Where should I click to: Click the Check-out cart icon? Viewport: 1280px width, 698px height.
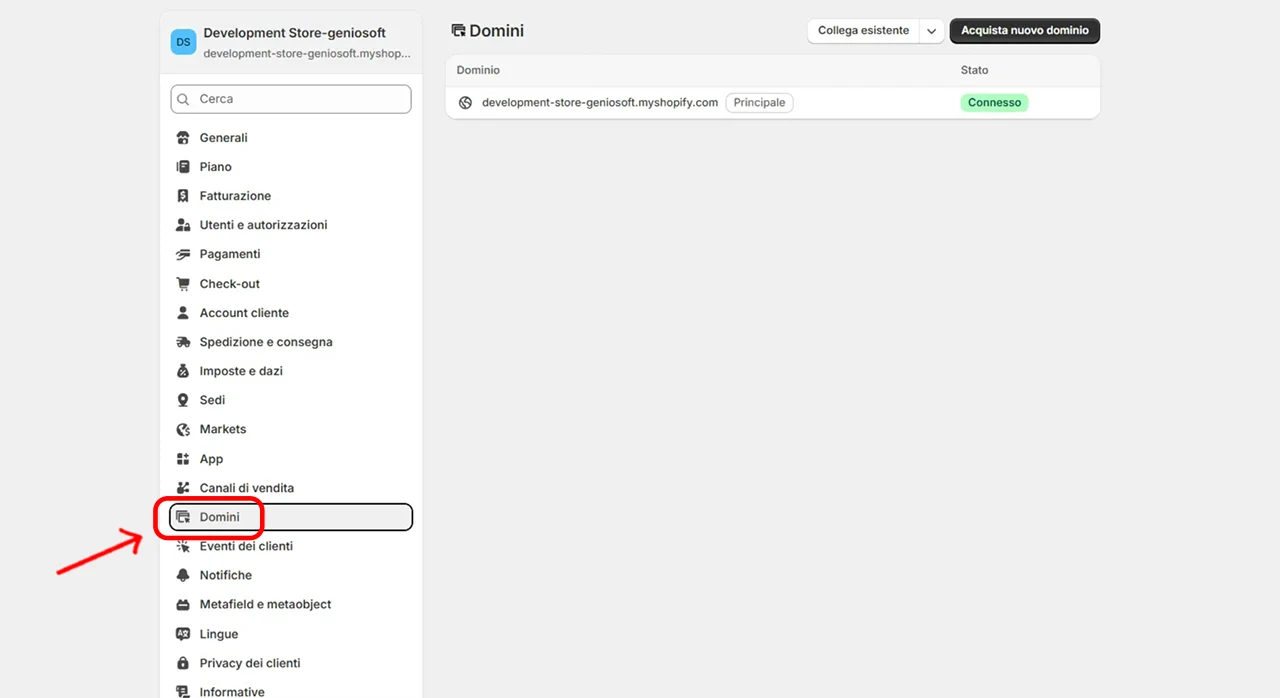tap(183, 284)
